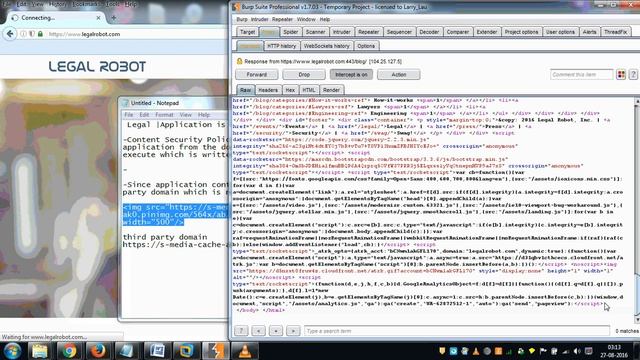Open the Notepad Help menu

[204, 115]
